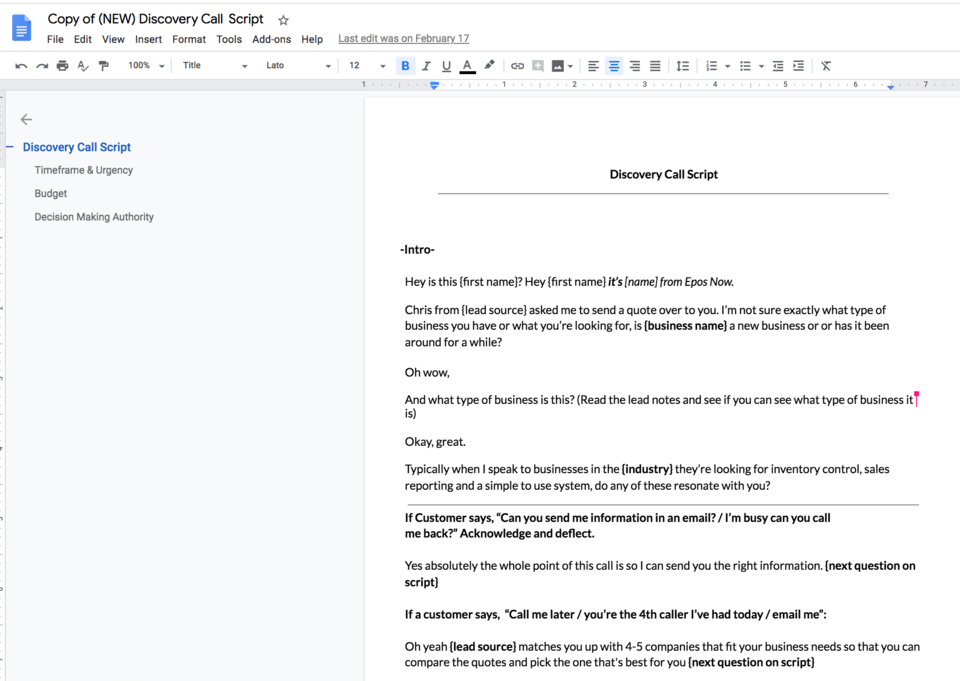Screen dimensions: 960x681
Task: Jump to Decision Making Authority outline heading
Action: tap(94, 217)
